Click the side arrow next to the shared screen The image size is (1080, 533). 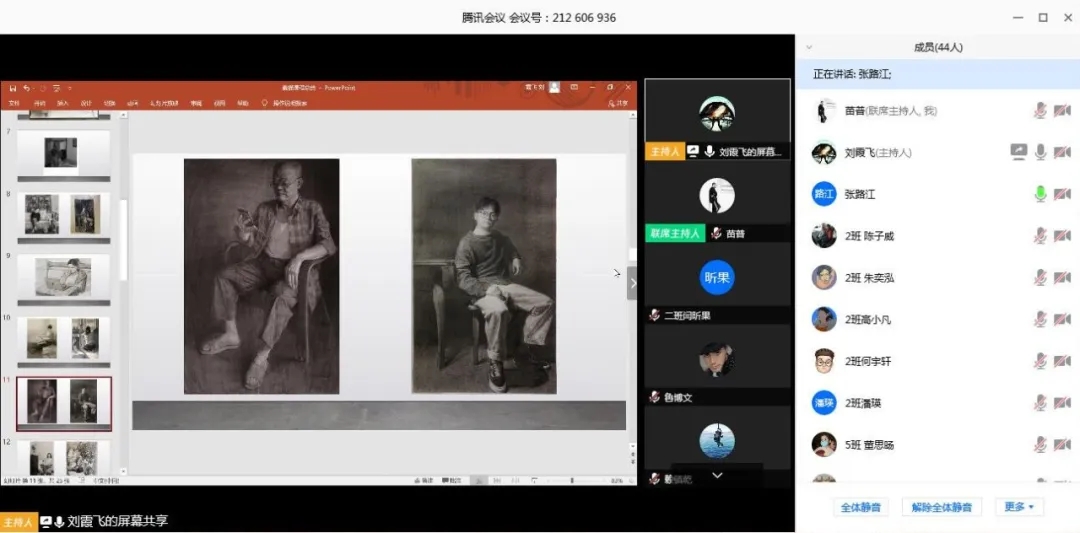[632, 283]
